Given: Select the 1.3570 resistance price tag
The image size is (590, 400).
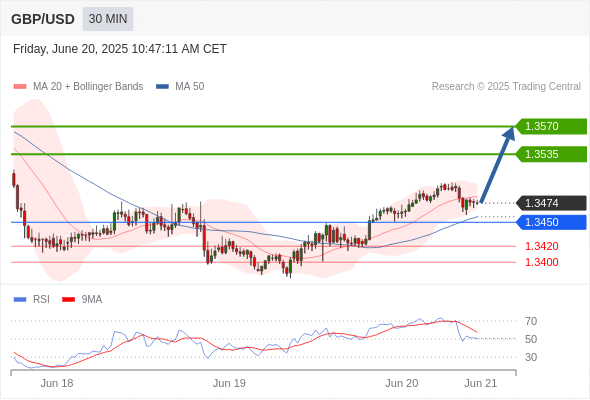Looking at the screenshot, I should coord(551,126).
